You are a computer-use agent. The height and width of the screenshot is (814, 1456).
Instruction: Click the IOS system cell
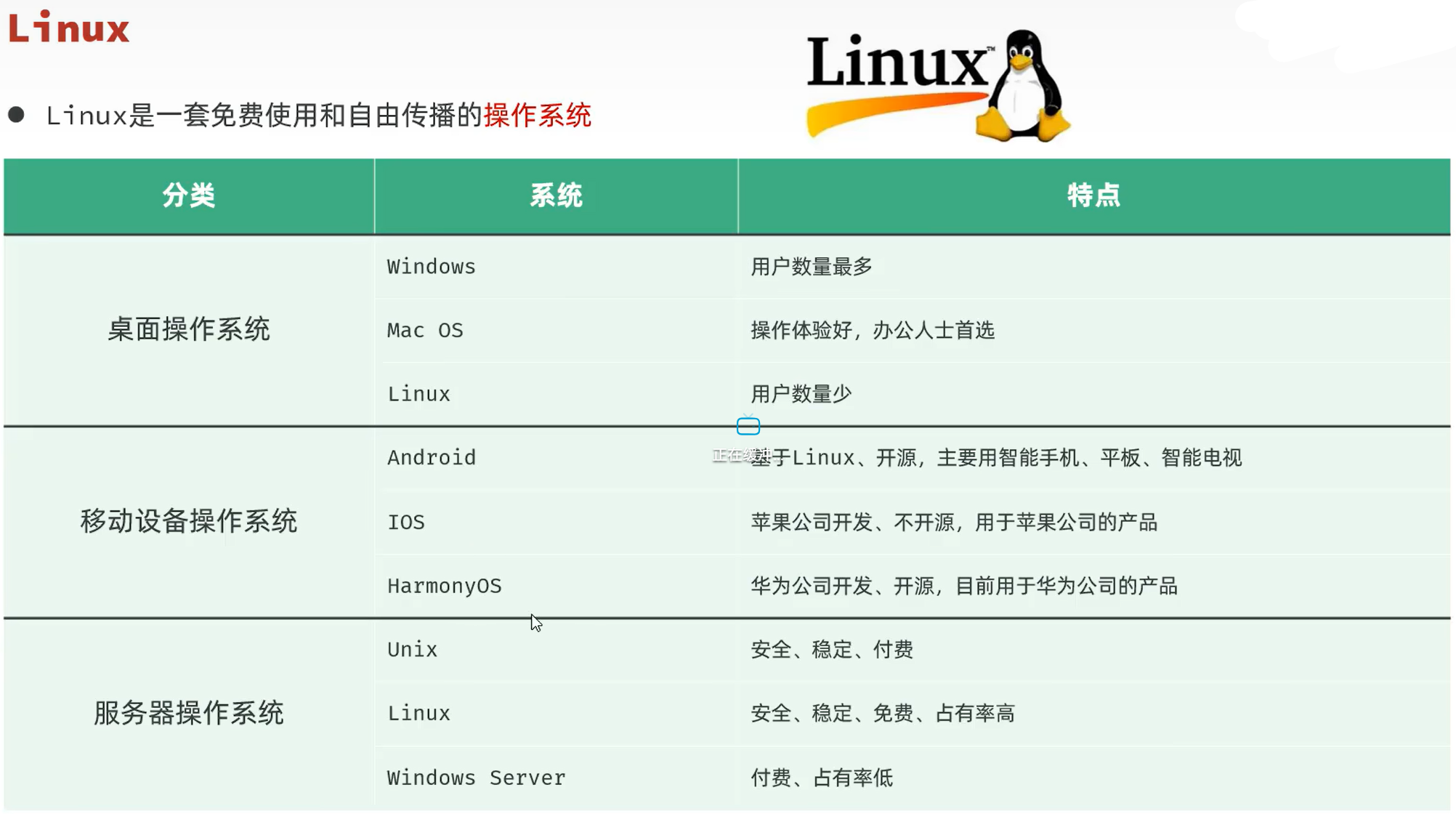[406, 522]
